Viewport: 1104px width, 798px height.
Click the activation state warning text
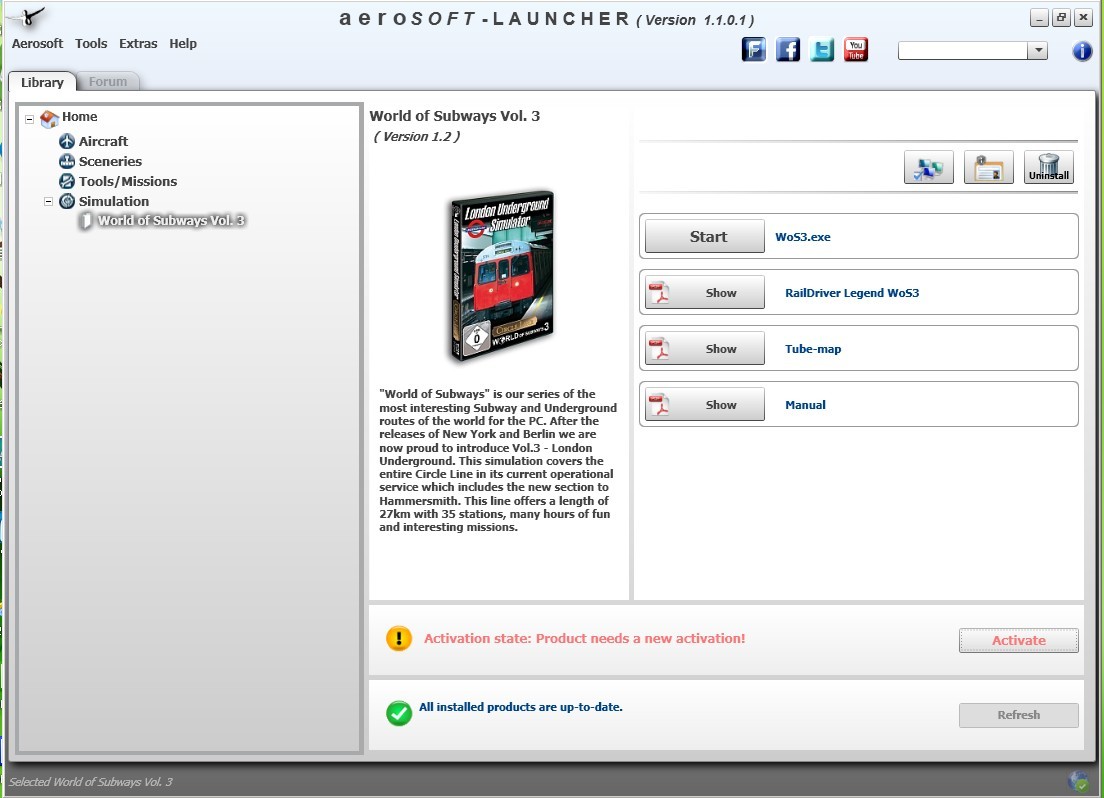tap(584, 639)
